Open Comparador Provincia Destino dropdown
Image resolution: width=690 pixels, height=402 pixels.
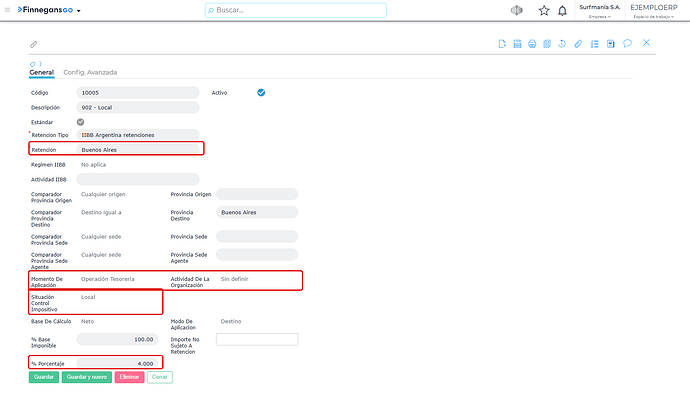click(x=101, y=212)
